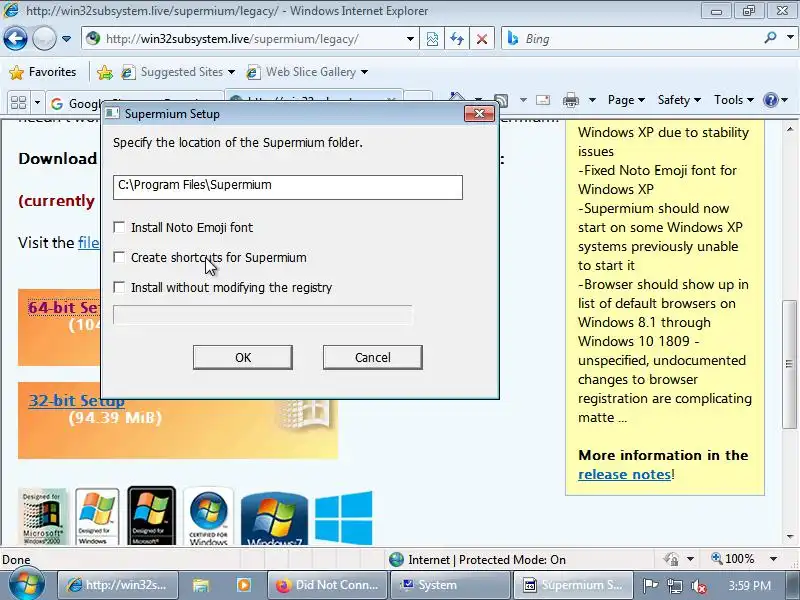Expand the address bar history dropdown
This screenshot has width=800, height=600.
410,39
